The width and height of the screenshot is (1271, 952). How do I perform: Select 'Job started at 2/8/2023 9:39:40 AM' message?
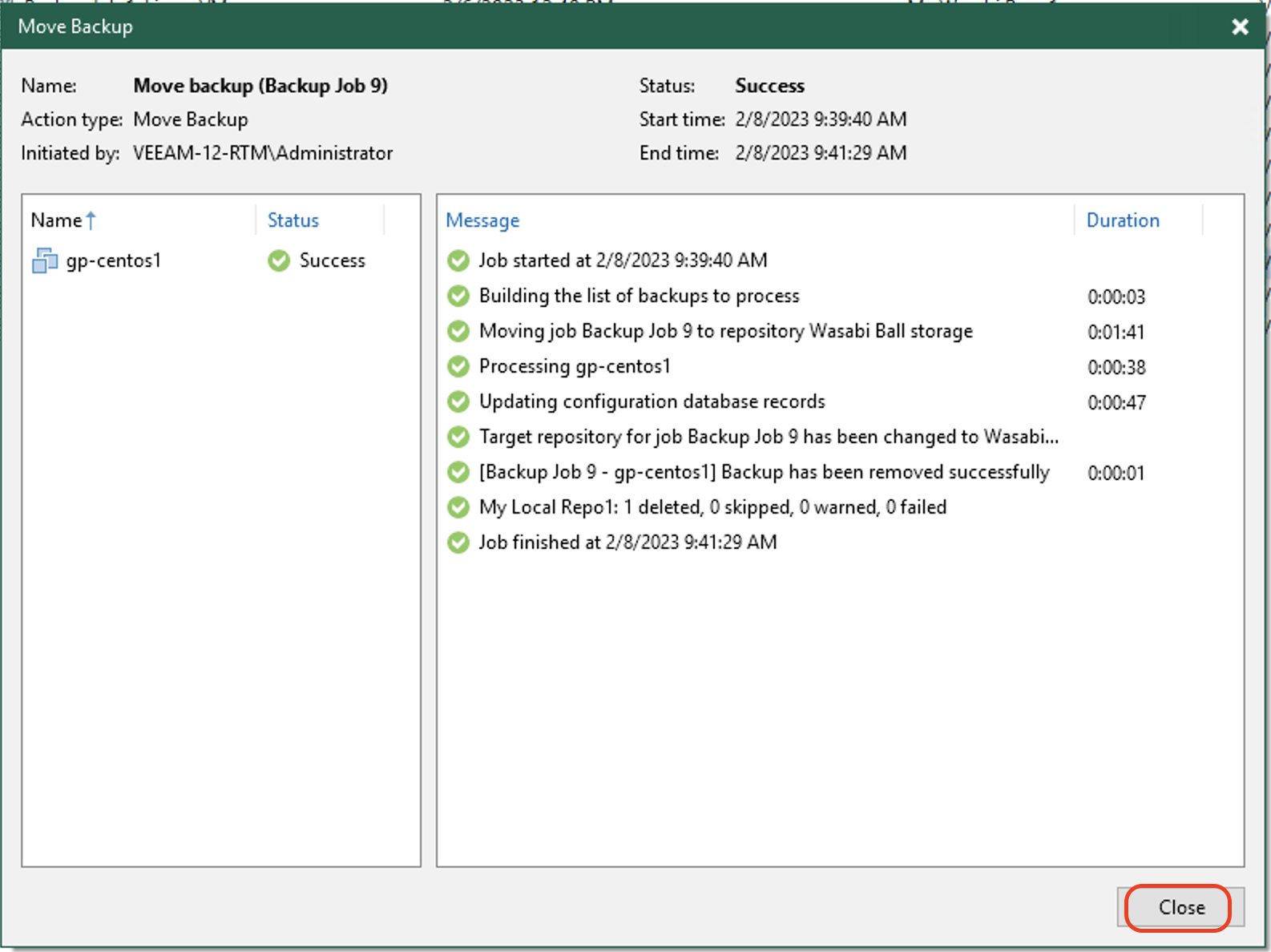pos(623,260)
